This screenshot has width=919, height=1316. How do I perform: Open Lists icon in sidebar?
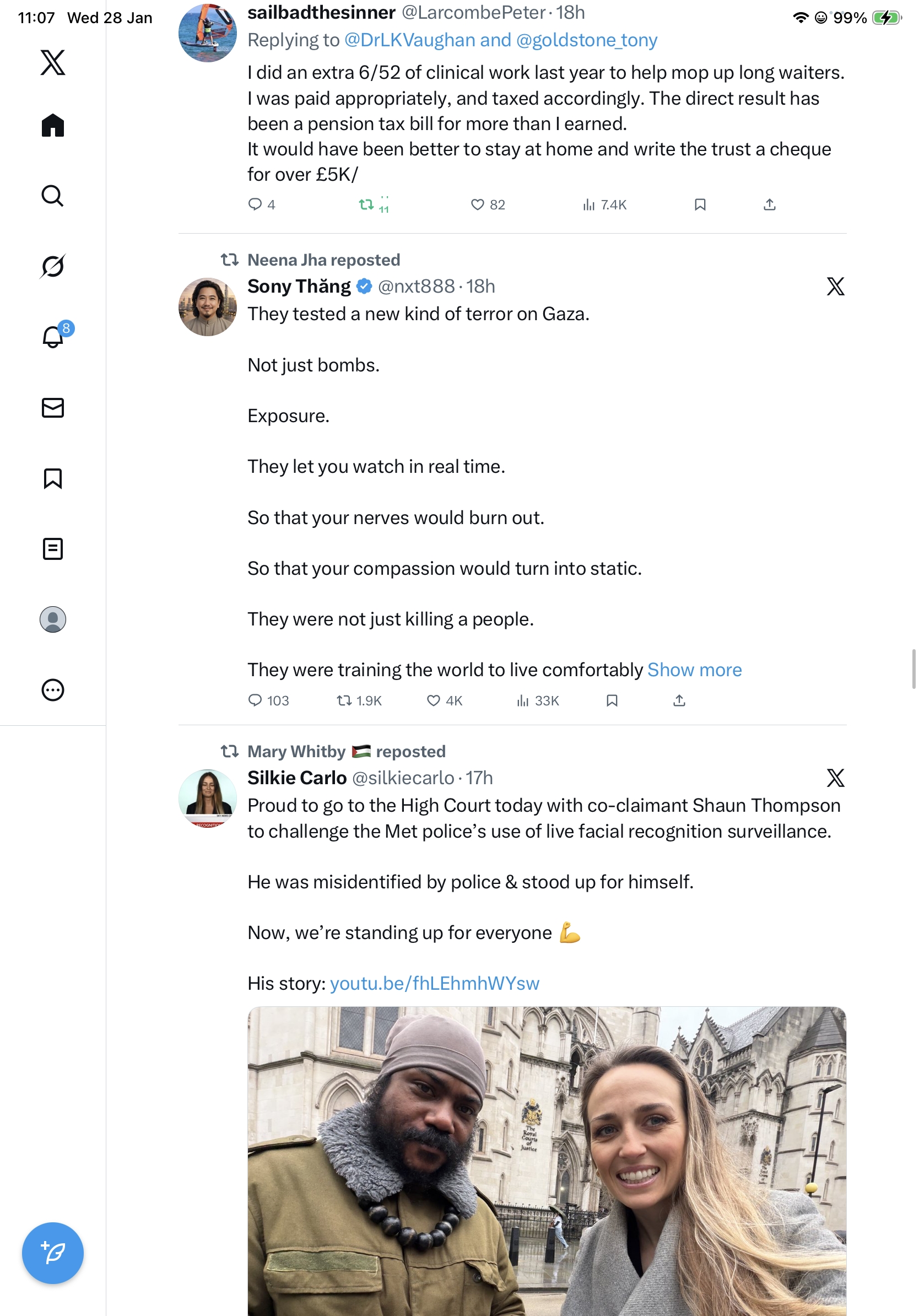click(53, 549)
